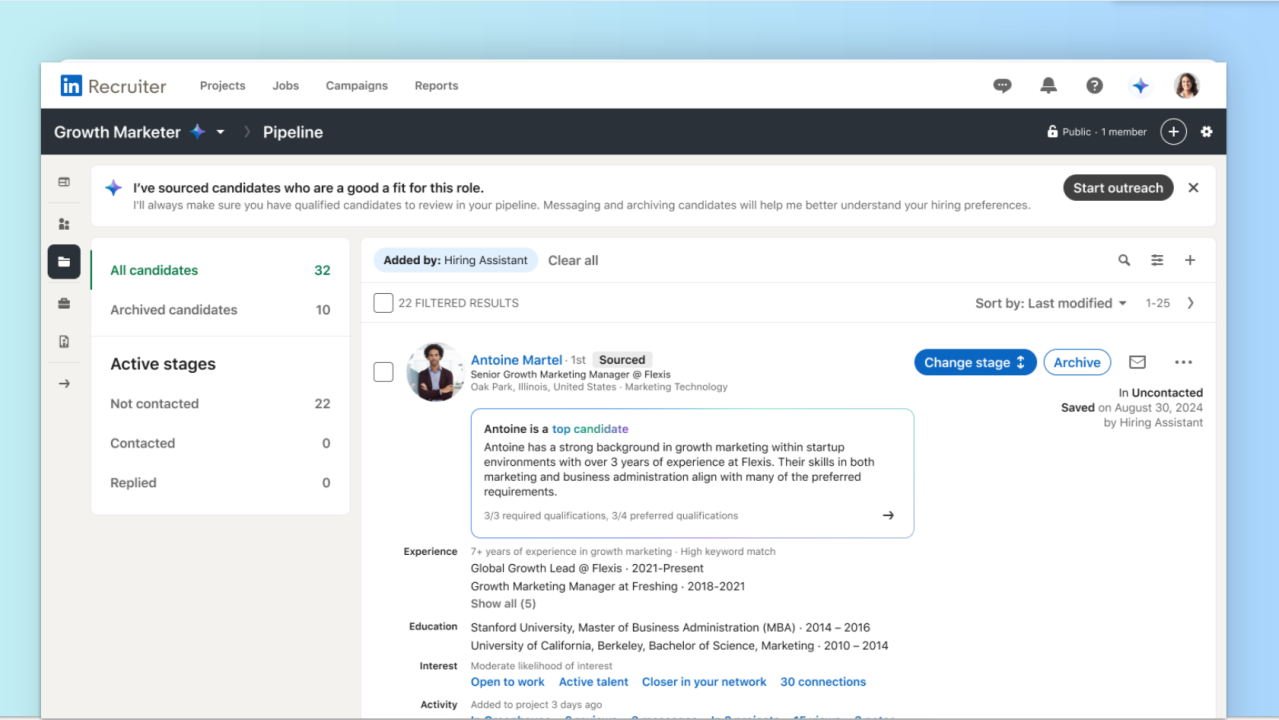Dismiss the sourced candidates banner
This screenshot has height=720, width=1279.
(1193, 188)
